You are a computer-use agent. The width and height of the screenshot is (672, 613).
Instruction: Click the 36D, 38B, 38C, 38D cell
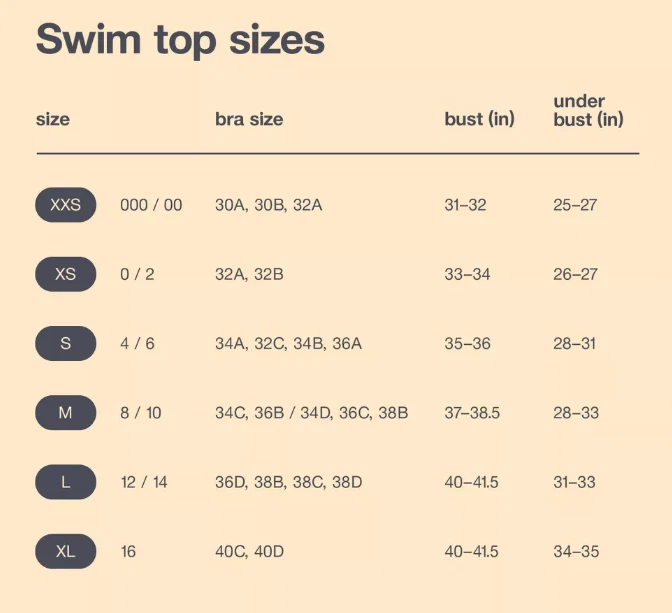(x=288, y=482)
